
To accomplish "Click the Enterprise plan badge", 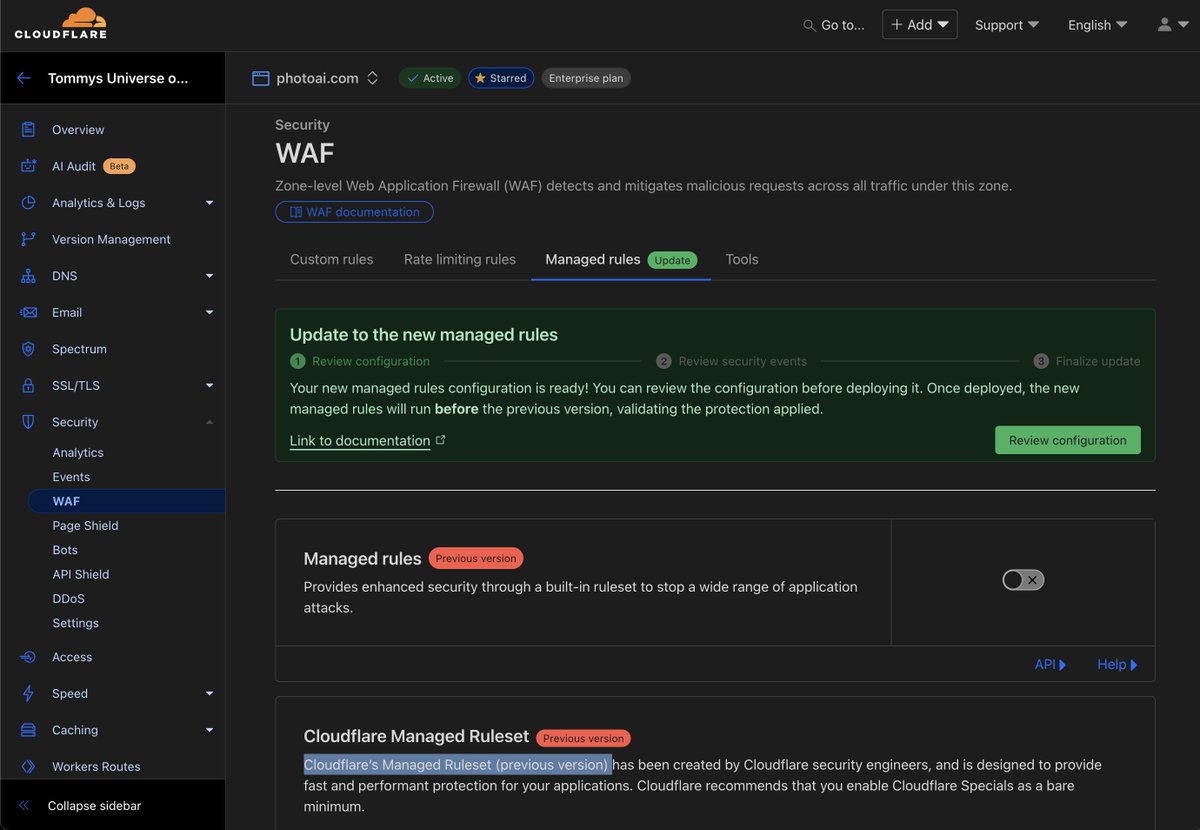I will pos(586,78).
